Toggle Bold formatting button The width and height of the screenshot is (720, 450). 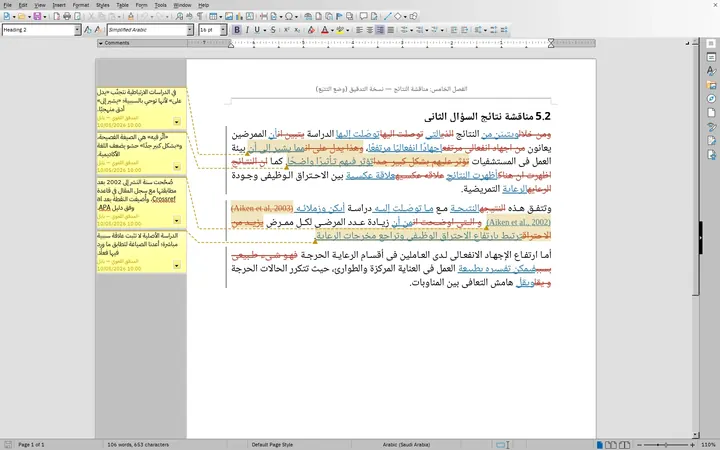(237, 30)
